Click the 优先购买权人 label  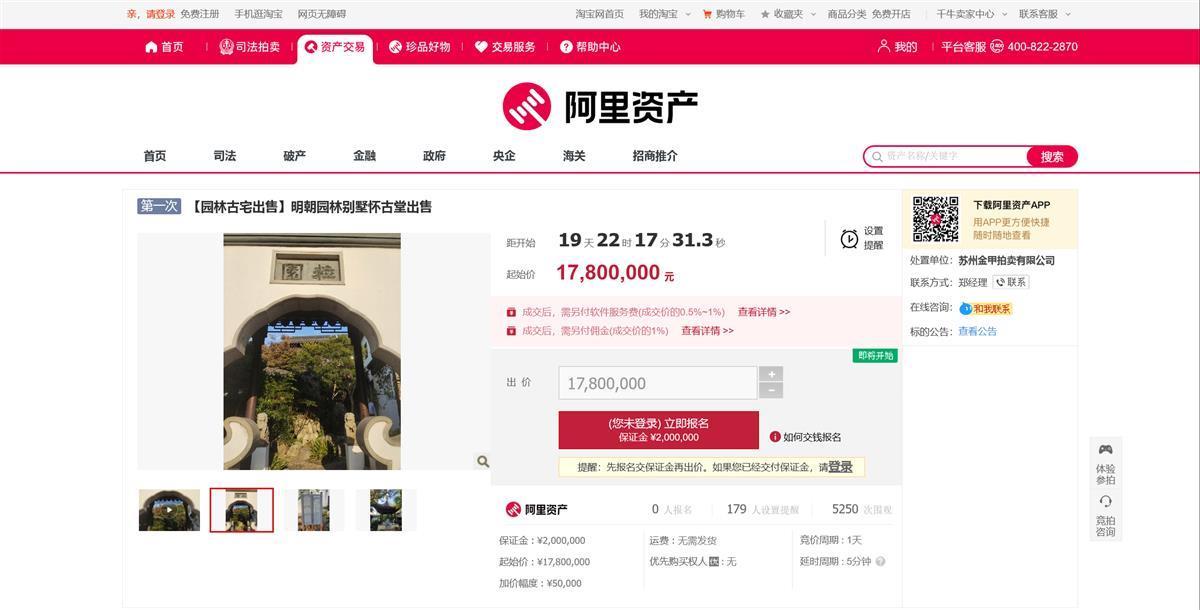[678, 562]
